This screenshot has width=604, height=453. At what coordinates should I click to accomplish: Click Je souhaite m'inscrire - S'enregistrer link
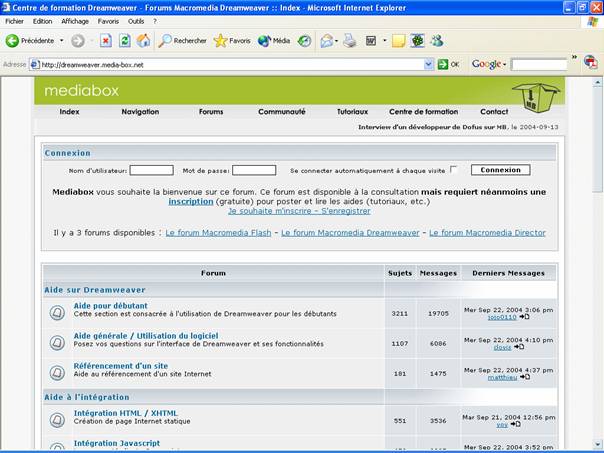299,211
